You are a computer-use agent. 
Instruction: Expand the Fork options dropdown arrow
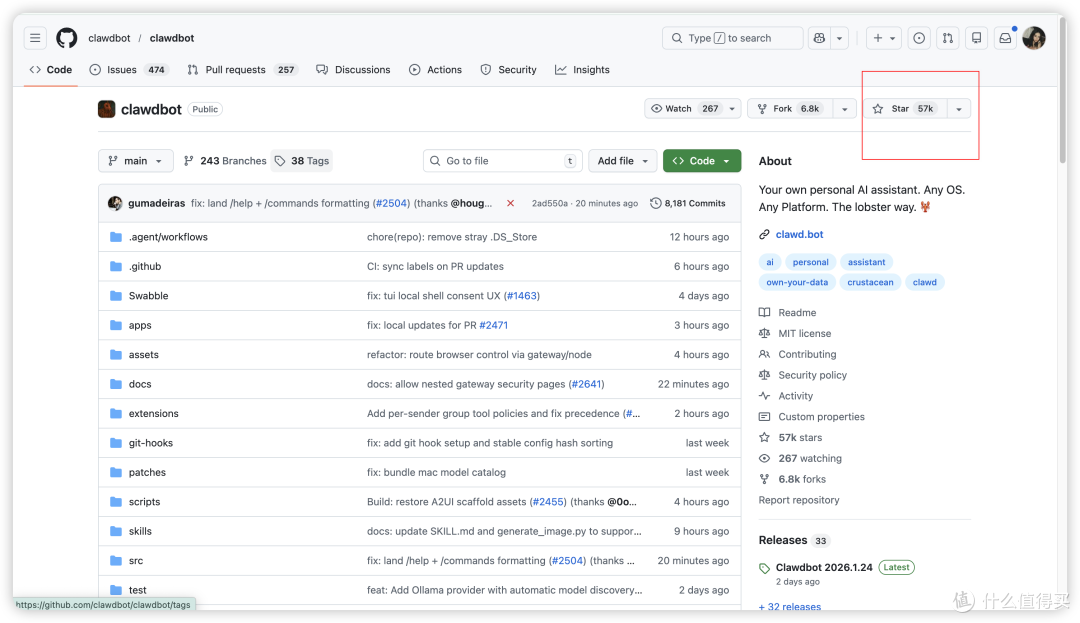click(844, 109)
